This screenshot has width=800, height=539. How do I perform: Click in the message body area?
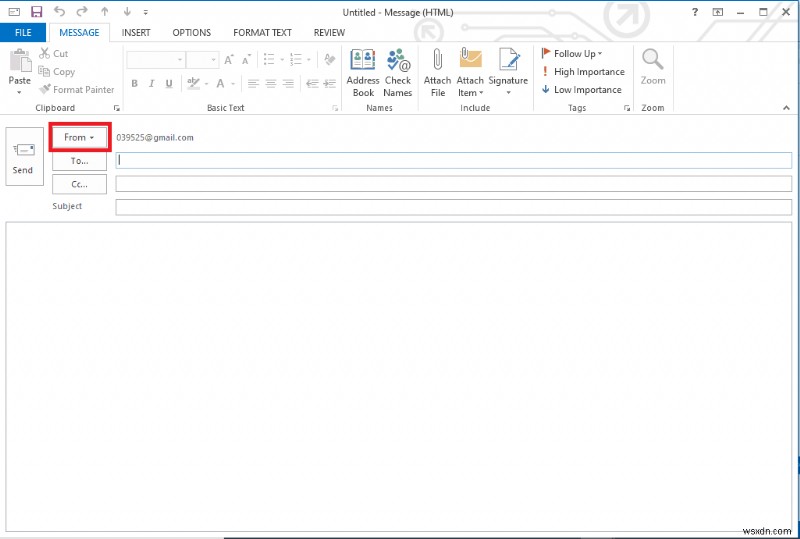pyautogui.click(x=398, y=377)
